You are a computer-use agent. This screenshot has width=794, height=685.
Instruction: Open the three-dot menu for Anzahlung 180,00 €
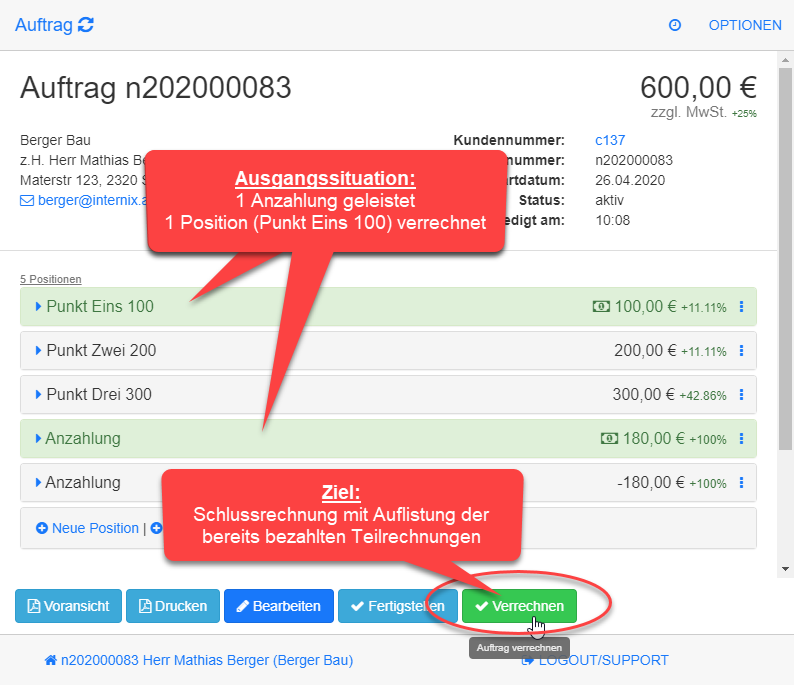click(741, 438)
